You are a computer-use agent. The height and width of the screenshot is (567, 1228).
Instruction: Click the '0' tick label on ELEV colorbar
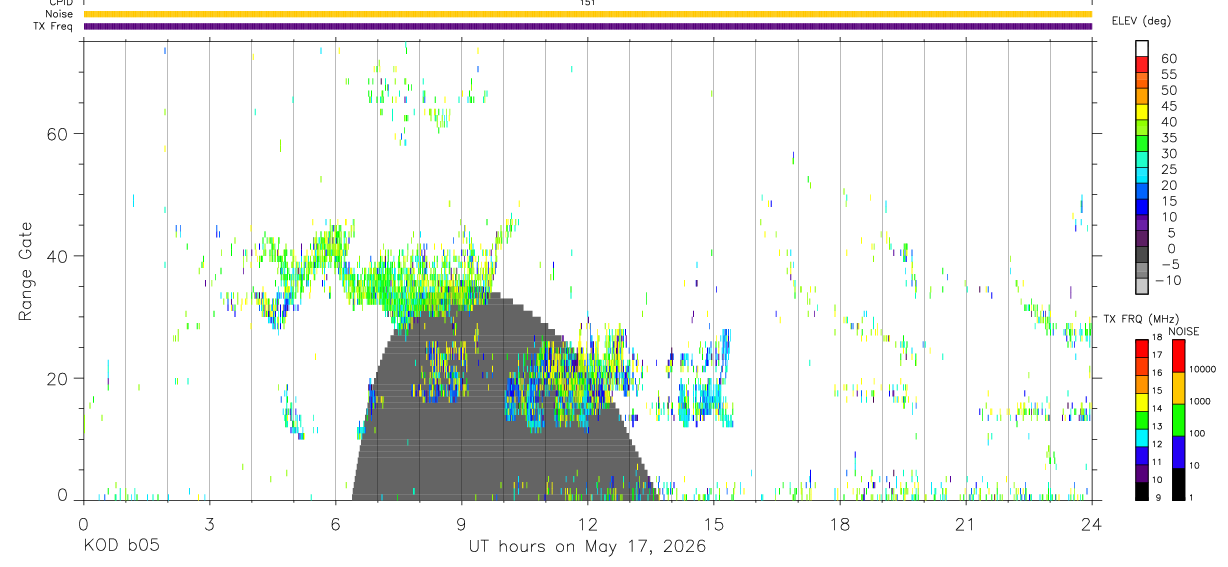pyautogui.click(x=1172, y=248)
